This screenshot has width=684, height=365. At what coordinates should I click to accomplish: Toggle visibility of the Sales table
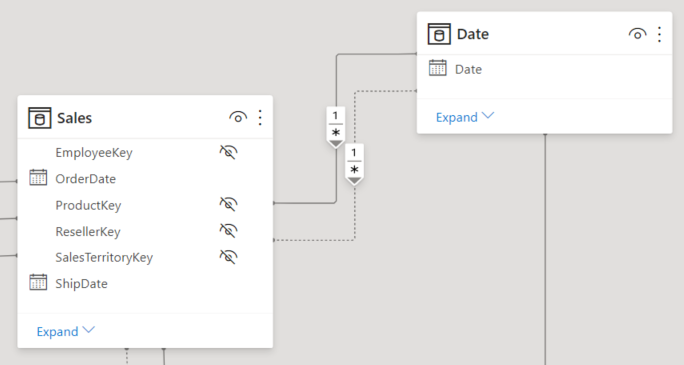238,117
